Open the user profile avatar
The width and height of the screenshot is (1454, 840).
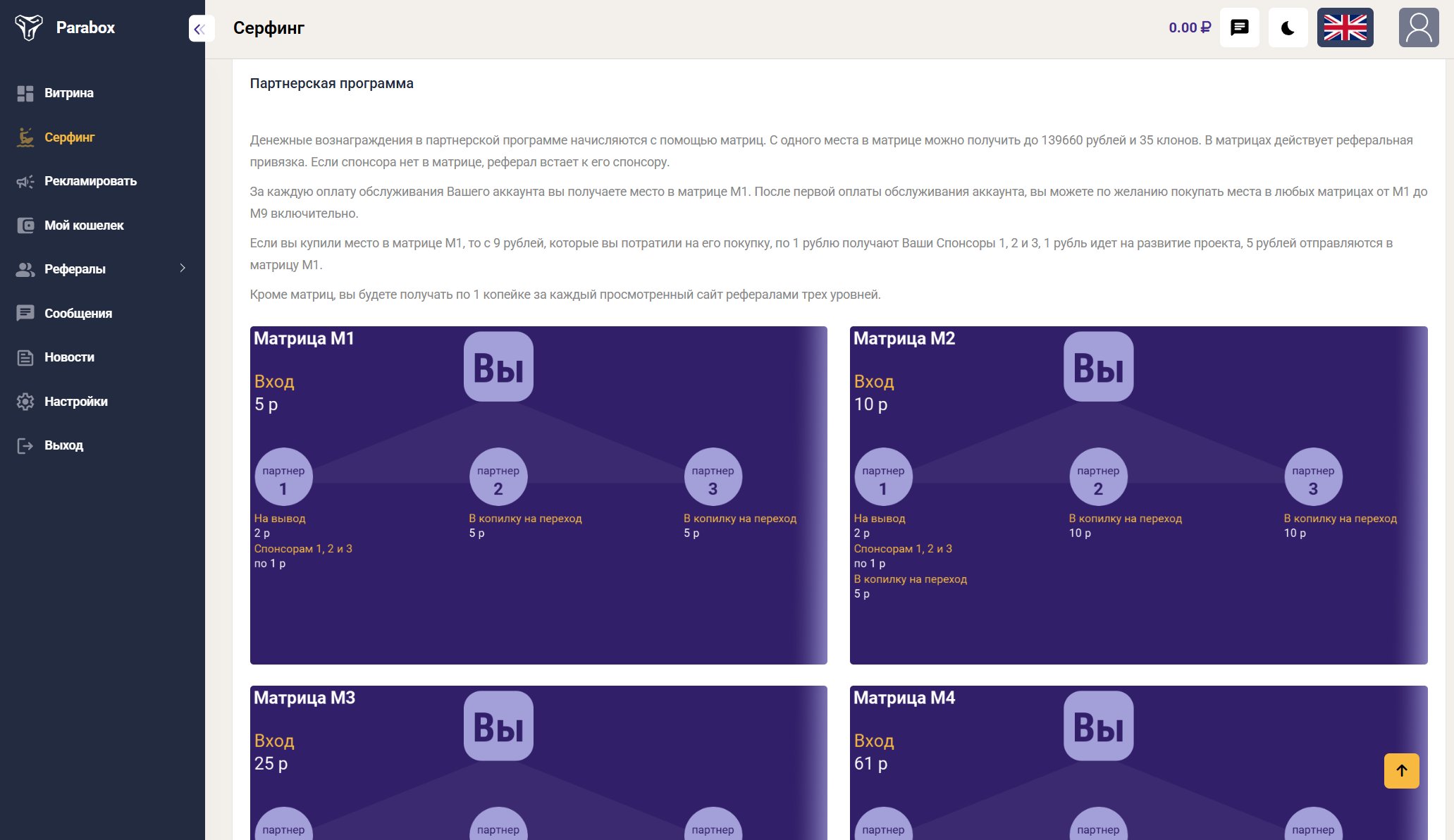1419,27
